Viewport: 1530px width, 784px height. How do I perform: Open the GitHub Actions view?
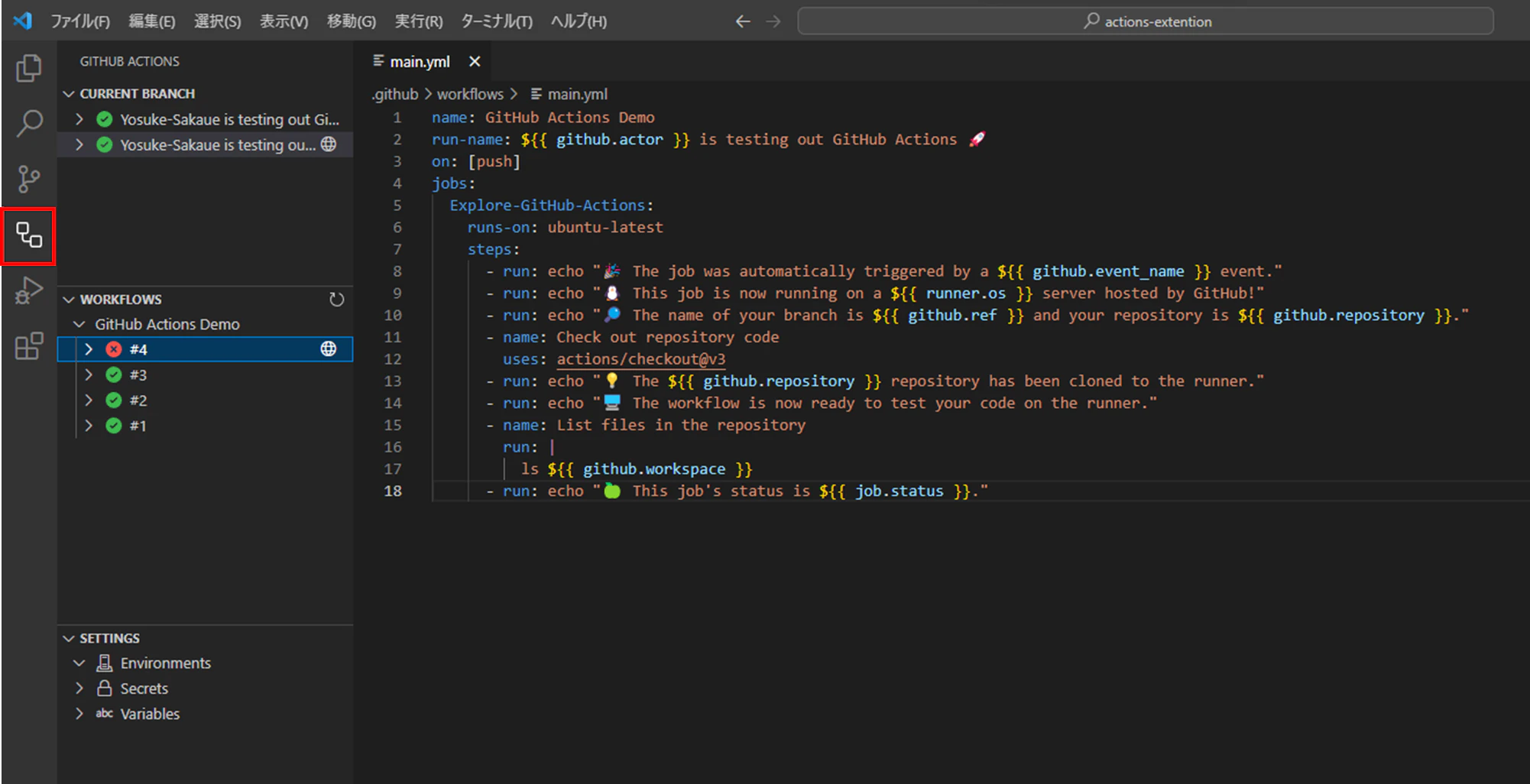[28, 235]
